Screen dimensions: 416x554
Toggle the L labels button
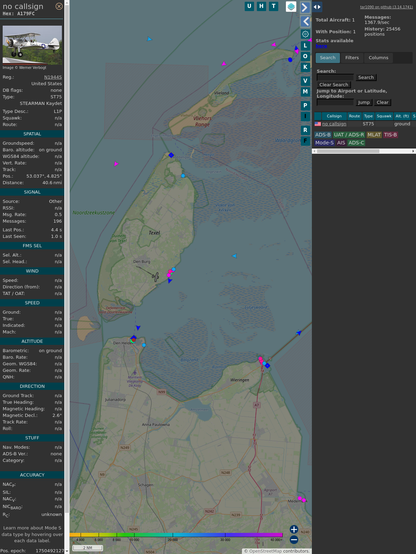pos(305,46)
